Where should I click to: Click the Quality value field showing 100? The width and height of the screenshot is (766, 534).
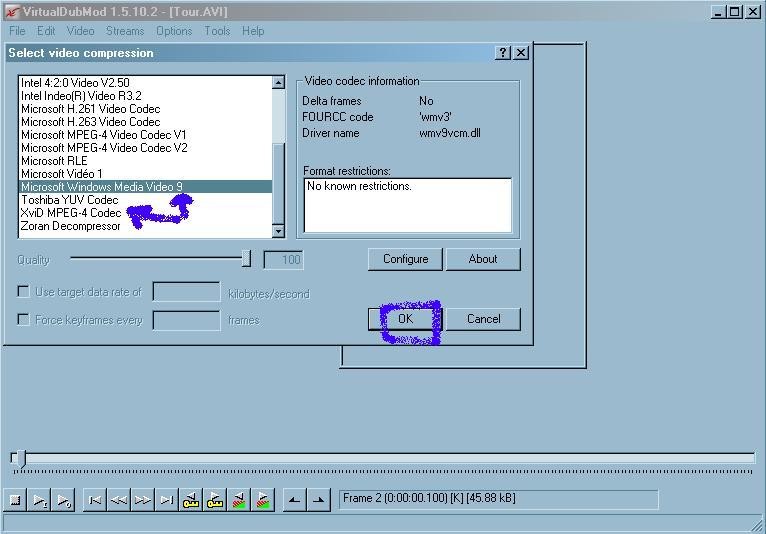point(283,259)
